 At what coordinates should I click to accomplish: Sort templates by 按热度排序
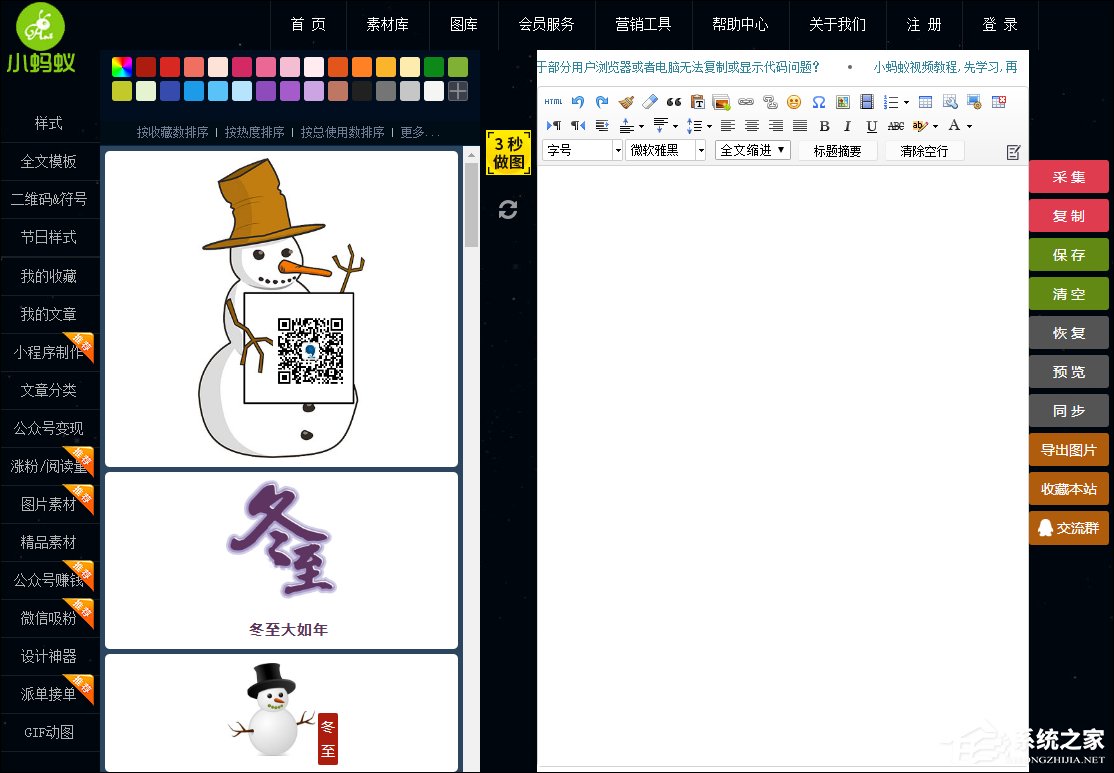pyautogui.click(x=254, y=132)
